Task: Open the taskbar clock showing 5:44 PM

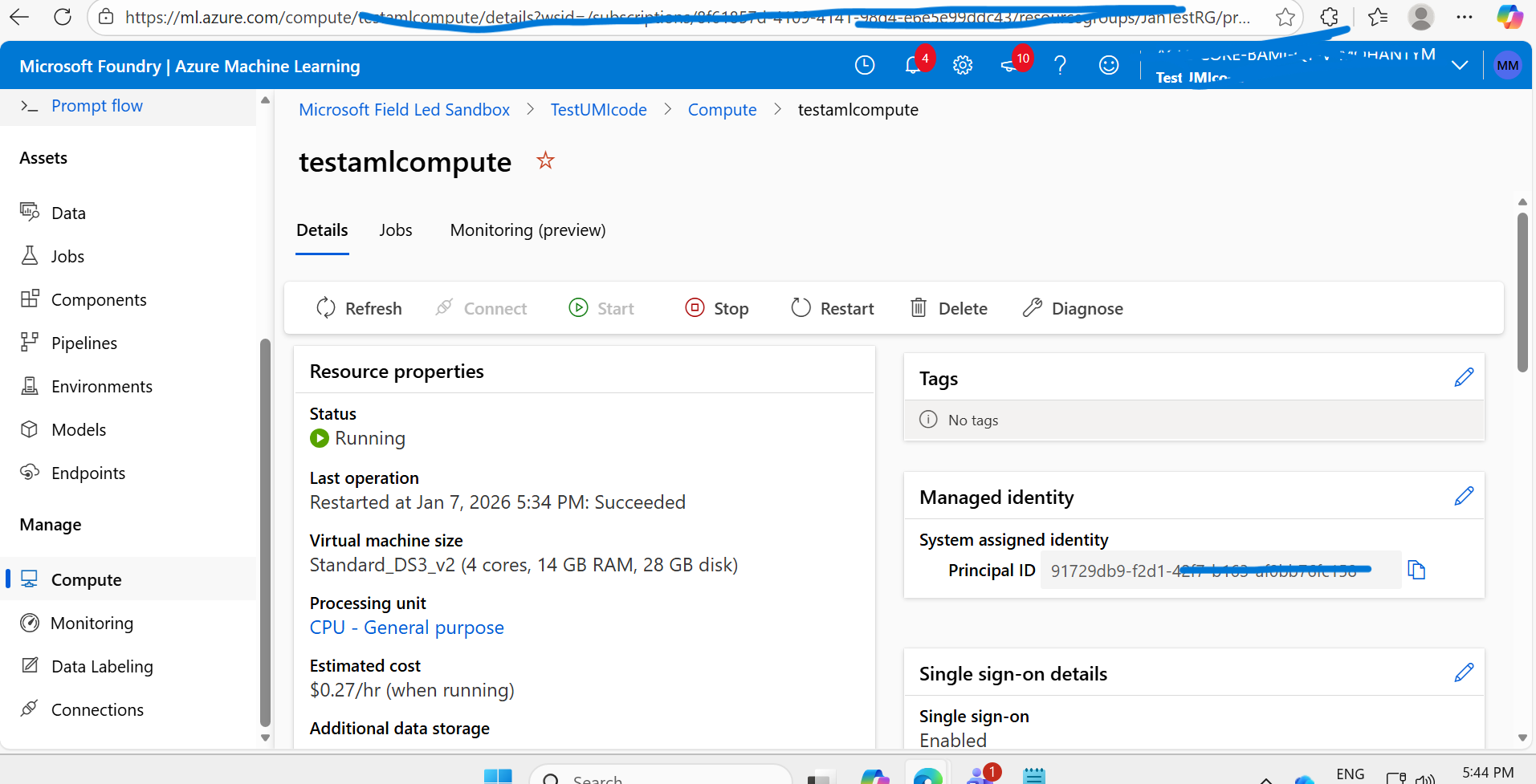Action: (x=1488, y=773)
